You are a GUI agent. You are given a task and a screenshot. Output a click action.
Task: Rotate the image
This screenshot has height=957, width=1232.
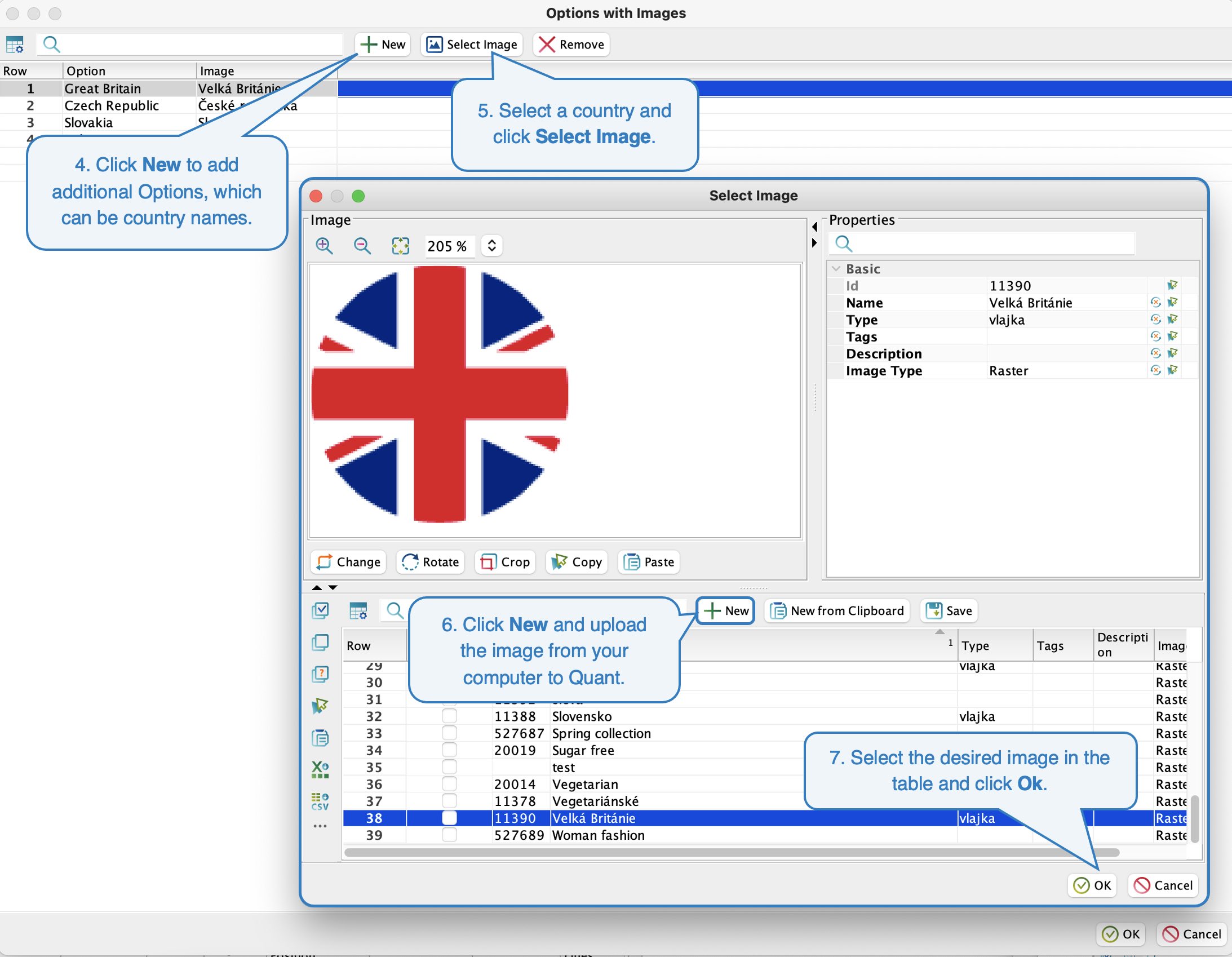click(x=431, y=562)
